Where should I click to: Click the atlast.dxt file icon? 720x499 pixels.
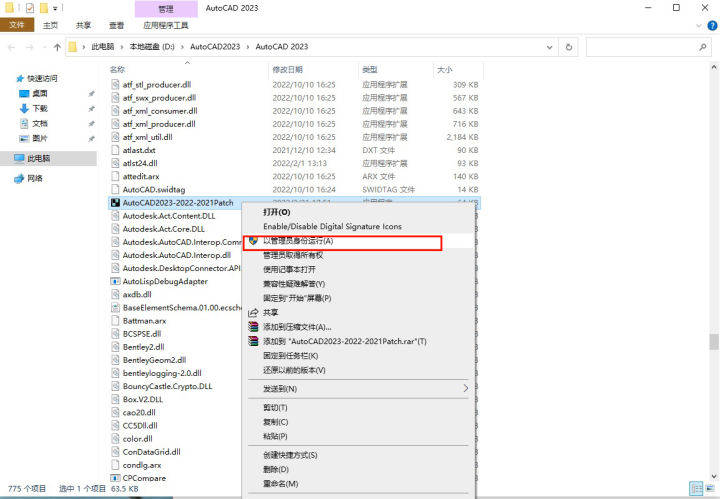click(115, 150)
